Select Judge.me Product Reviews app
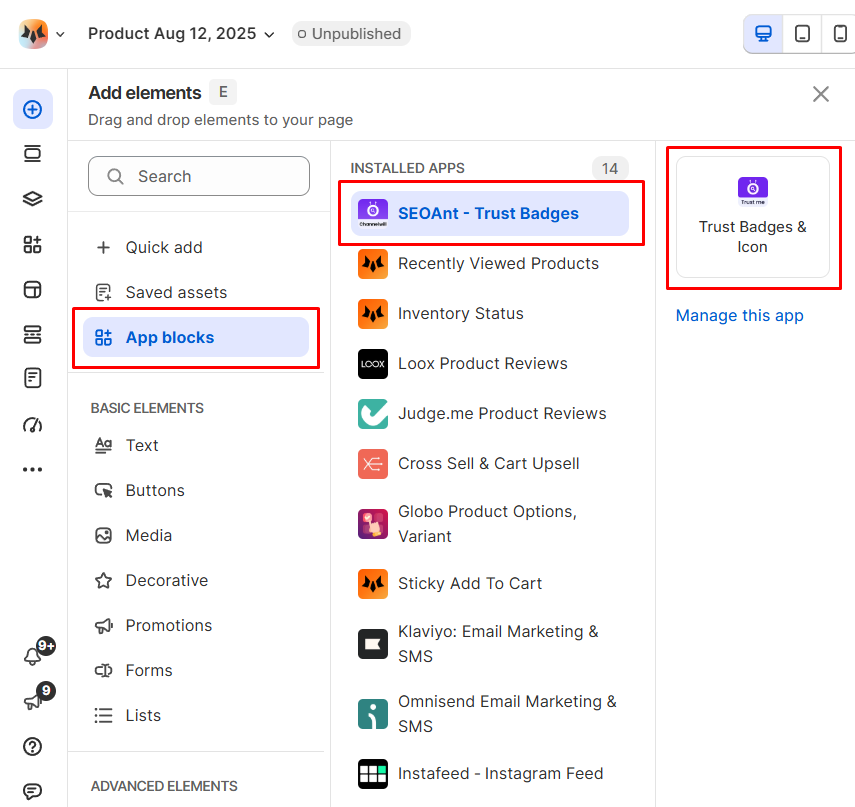Screen dimensions: 855x807 coord(490,413)
